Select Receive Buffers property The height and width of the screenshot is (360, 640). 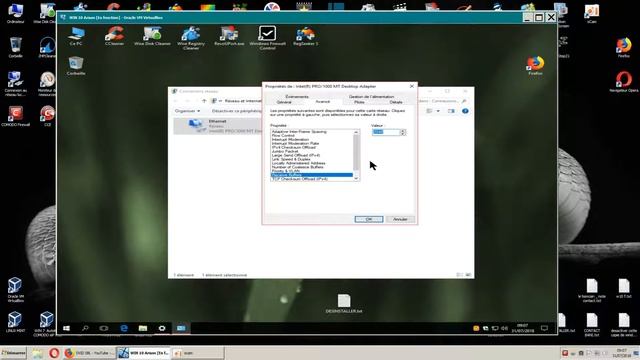(x=312, y=175)
